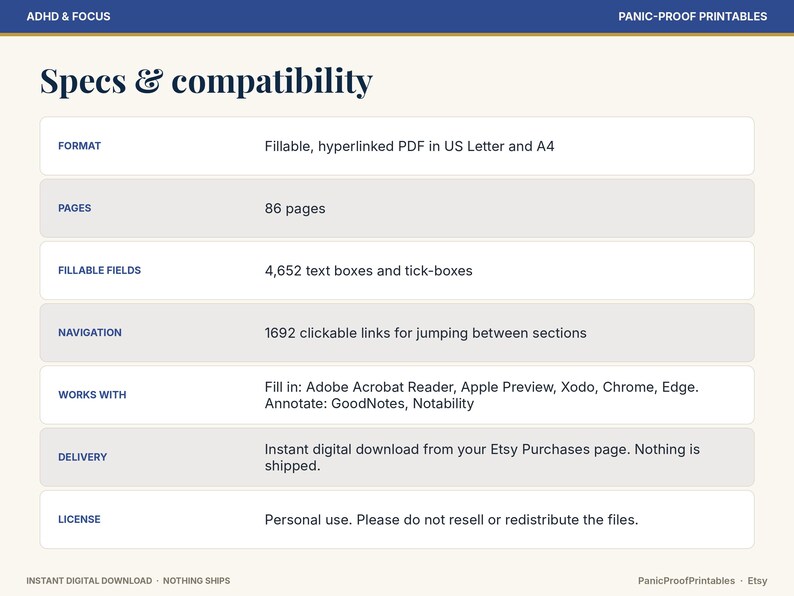Click 'PanicProofPrintables' footer text
This screenshot has height=596, width=794.
click(x=686, y=581)
